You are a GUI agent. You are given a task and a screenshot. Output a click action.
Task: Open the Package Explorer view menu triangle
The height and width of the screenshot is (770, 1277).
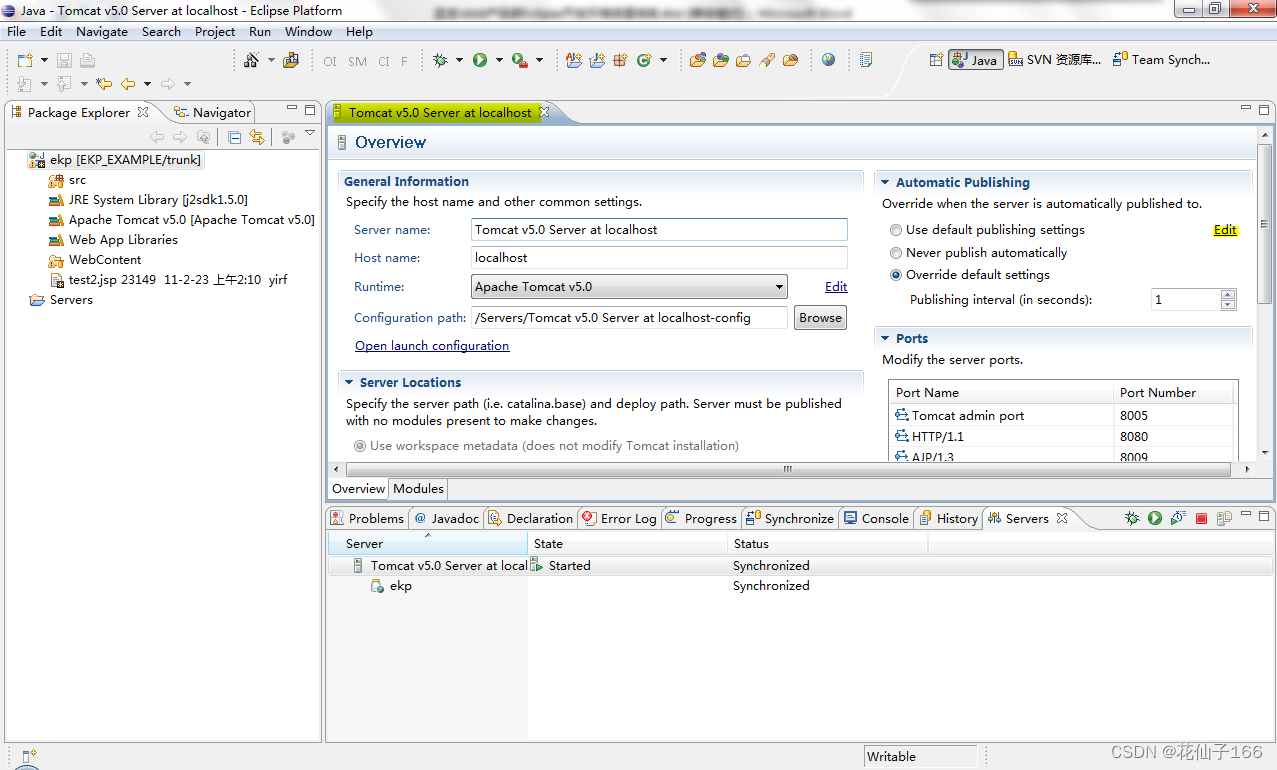click(x=310, y=134)
